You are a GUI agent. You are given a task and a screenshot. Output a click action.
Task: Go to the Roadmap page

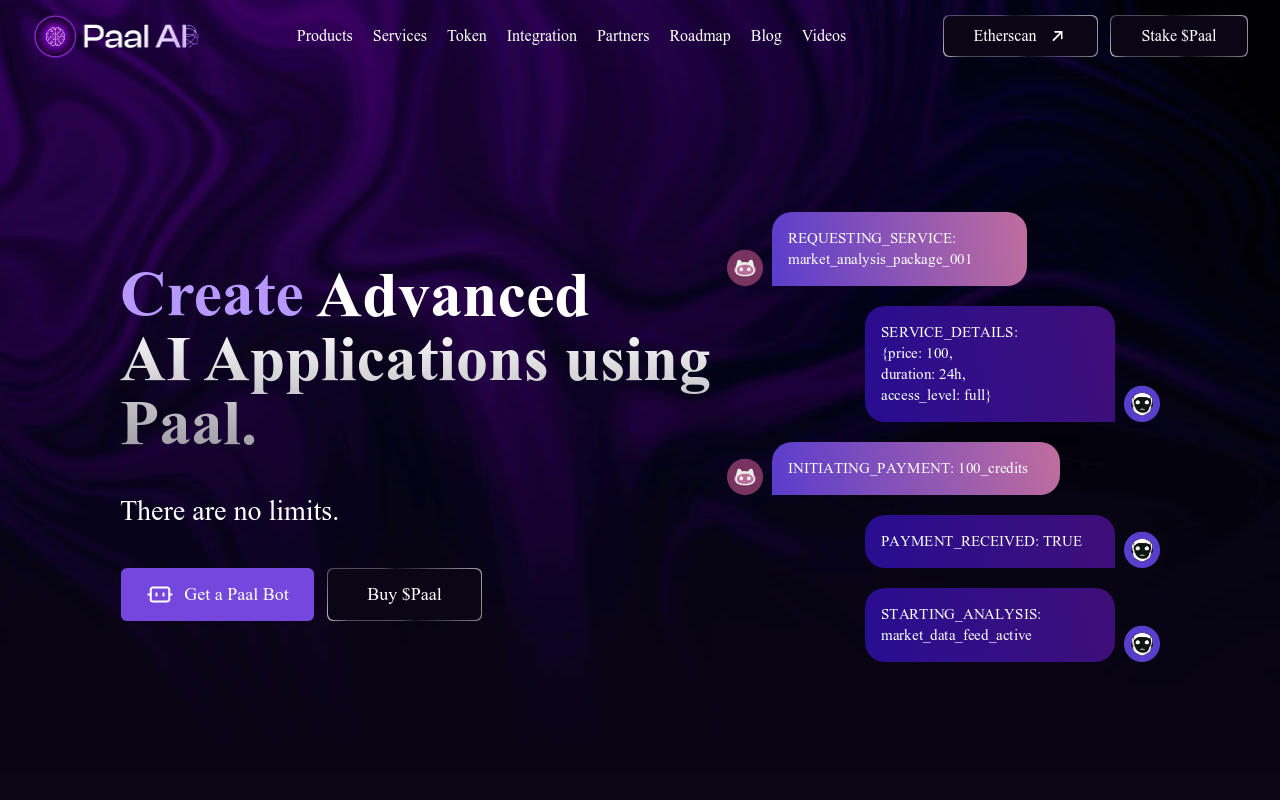700,36
